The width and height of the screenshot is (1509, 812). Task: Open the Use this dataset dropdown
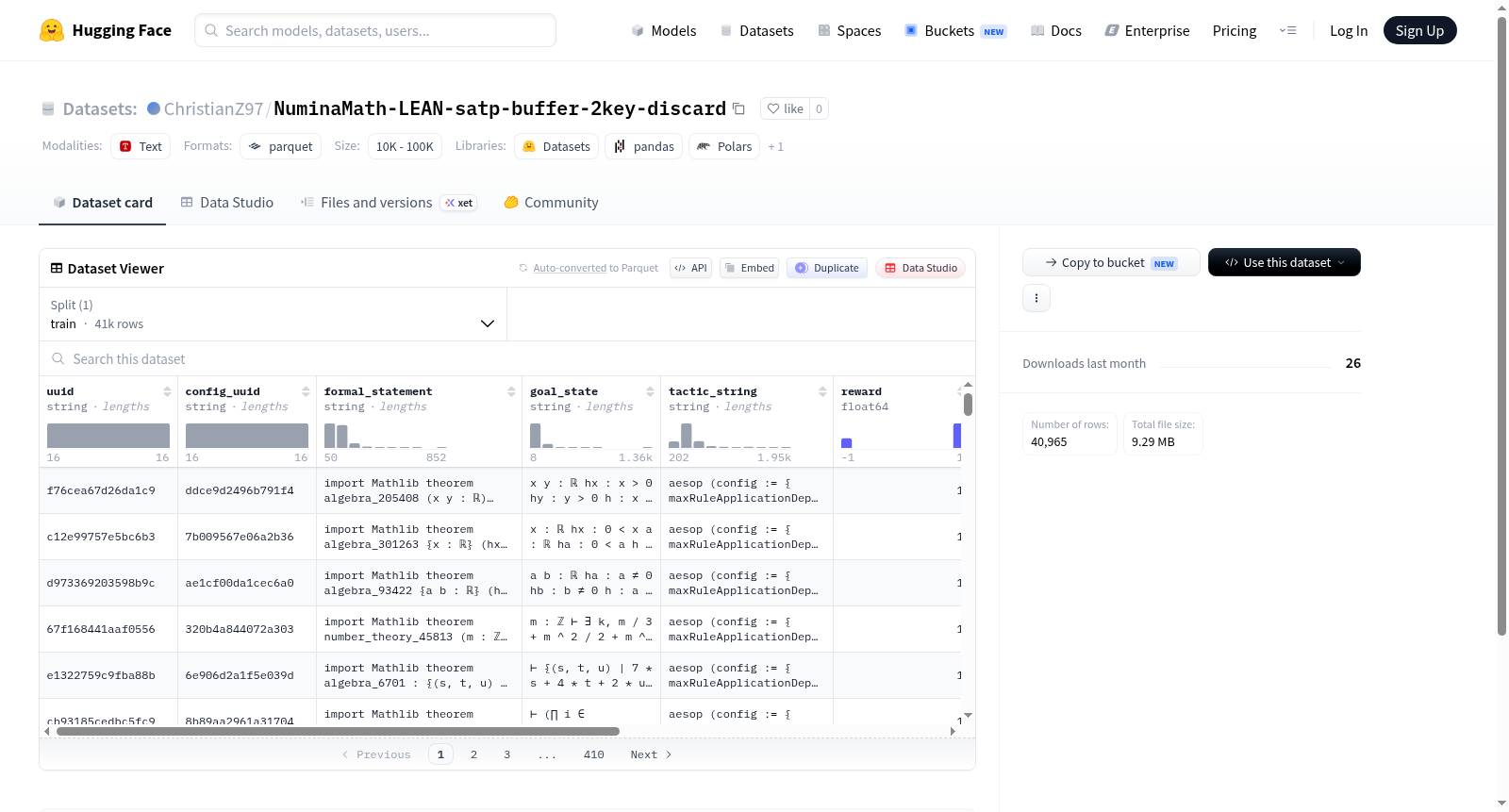[1284, 262]
